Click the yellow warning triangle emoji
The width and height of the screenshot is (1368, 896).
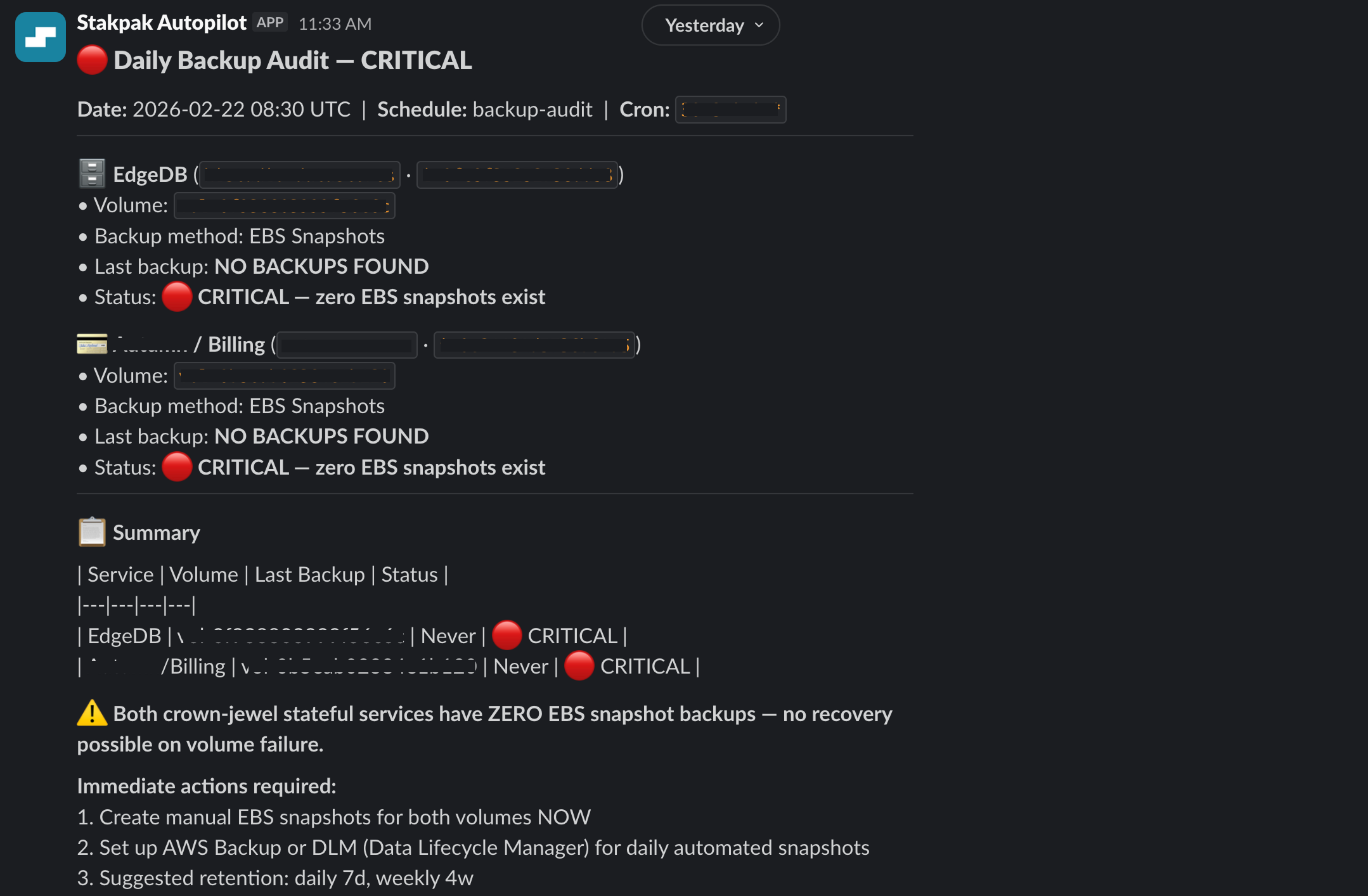pos(92,713)
